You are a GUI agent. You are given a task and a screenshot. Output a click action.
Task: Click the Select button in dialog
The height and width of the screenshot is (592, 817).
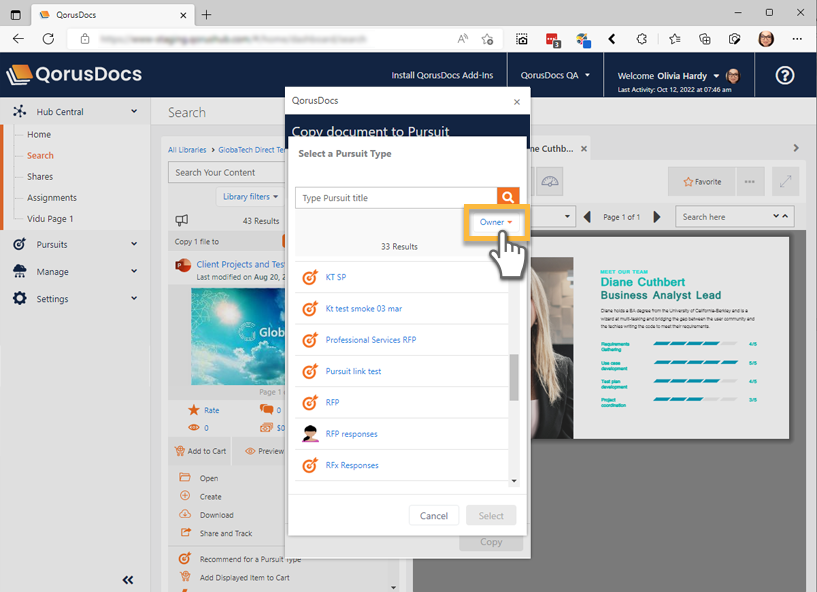(491, 515)
